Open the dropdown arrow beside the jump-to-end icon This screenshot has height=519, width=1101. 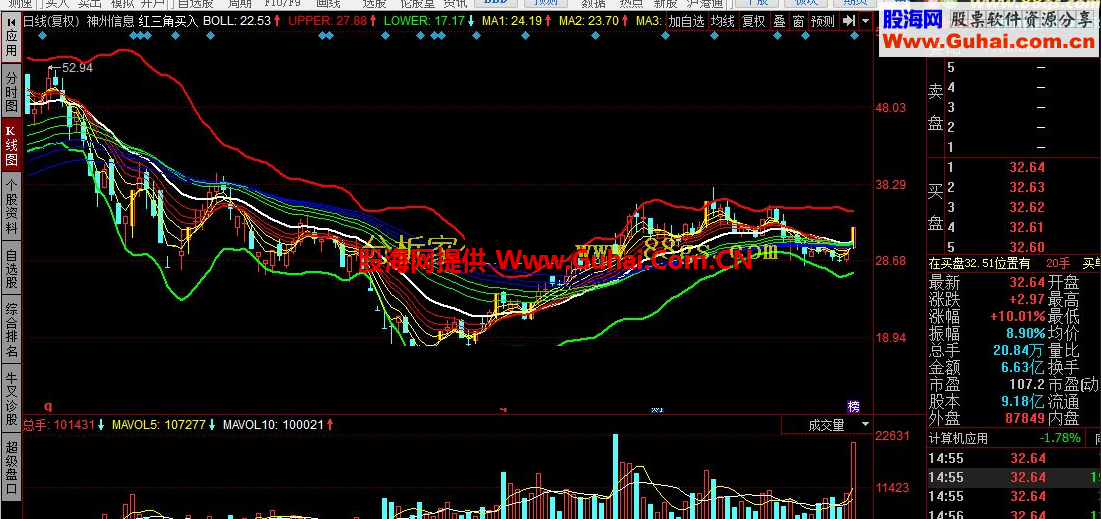pyautogui.click(x=865, y=21)
